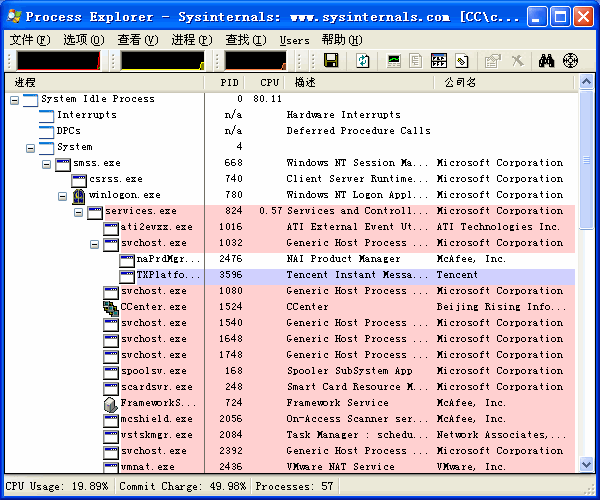This screenshot has height=500, width=600.
Task: Collapse the smss.exe tree branch
Action: click(46, 164)
